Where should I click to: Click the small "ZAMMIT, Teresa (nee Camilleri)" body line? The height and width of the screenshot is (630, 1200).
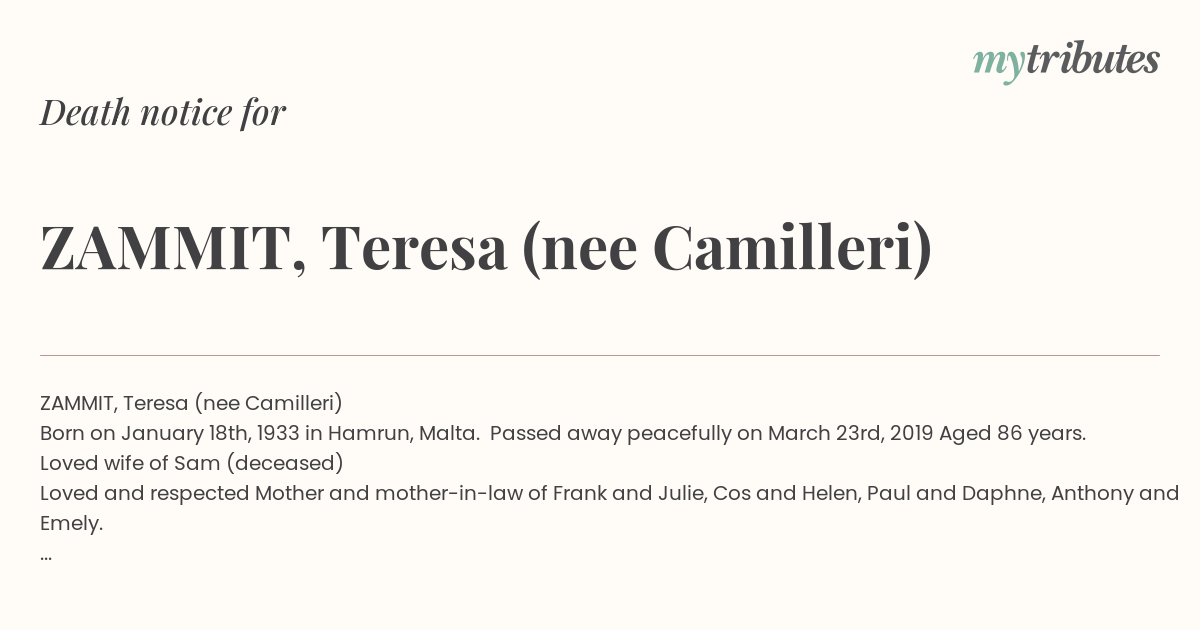click(x=191, y=403)
